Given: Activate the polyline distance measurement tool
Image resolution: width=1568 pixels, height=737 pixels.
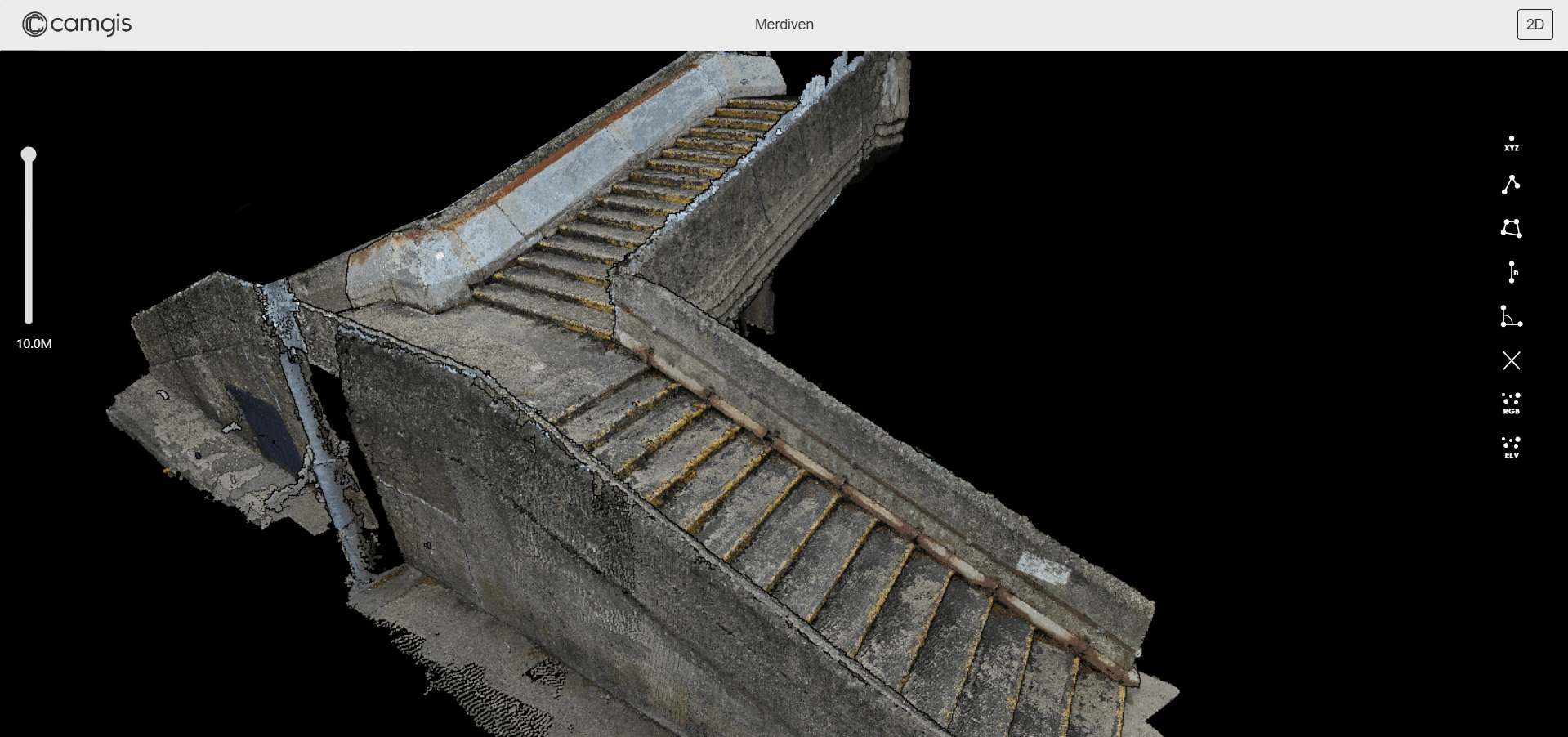Looking at the screenshot, I should [x=1511, y=185].
